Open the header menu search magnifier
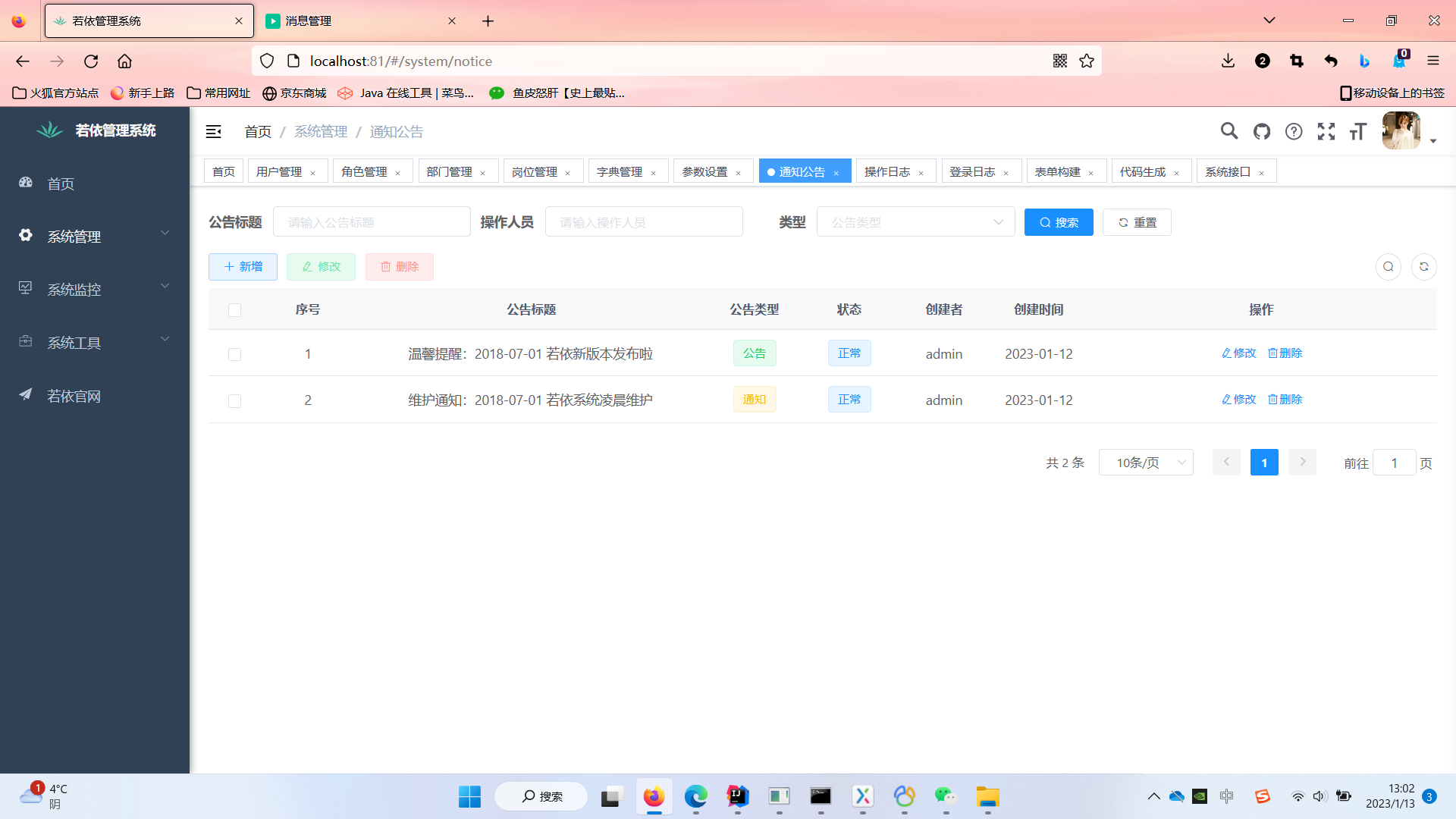This screenshot has width=1456, height=819. tap(1228, 131)
